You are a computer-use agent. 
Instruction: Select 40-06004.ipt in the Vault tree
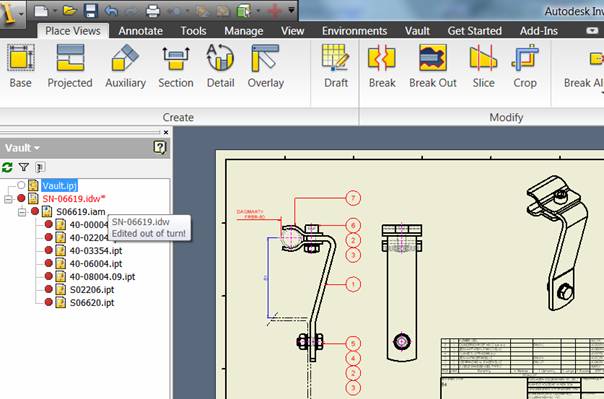(96, 264)
